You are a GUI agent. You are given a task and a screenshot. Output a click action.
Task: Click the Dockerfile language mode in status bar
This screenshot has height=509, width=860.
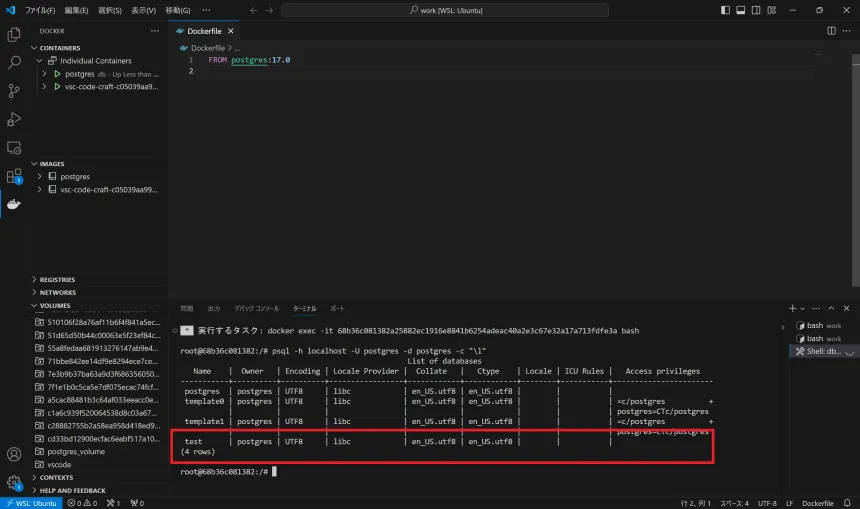818,503
